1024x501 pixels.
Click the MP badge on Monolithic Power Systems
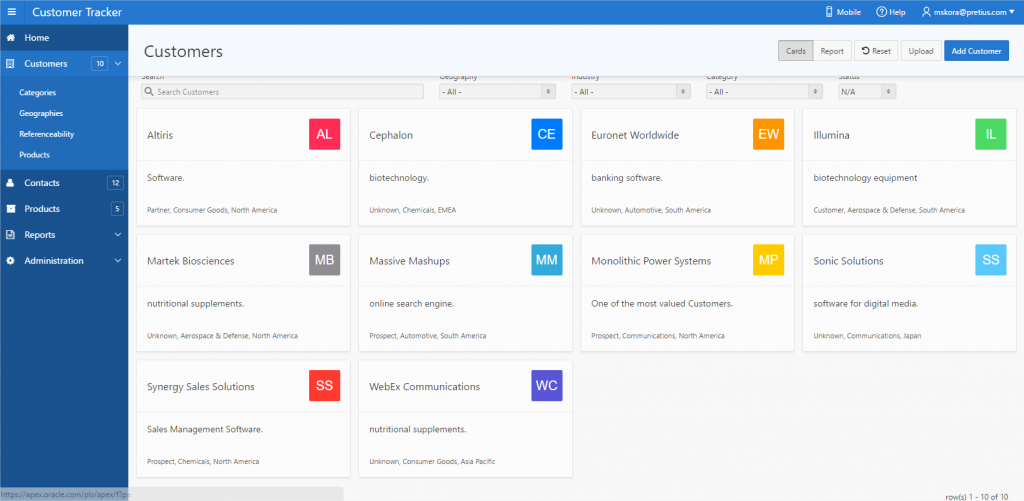tap(769, 260)
